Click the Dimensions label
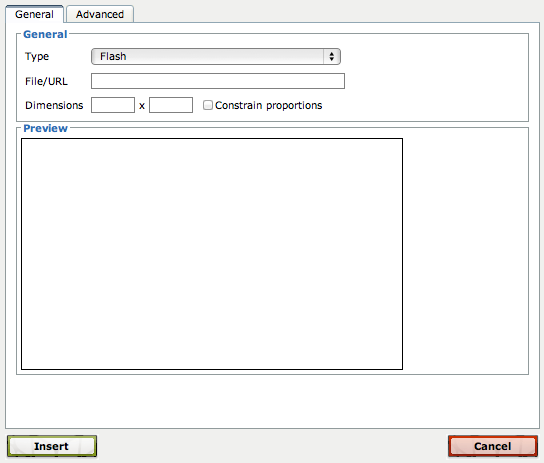This screenshot has height=463, width=544. [x=54, y=105]
